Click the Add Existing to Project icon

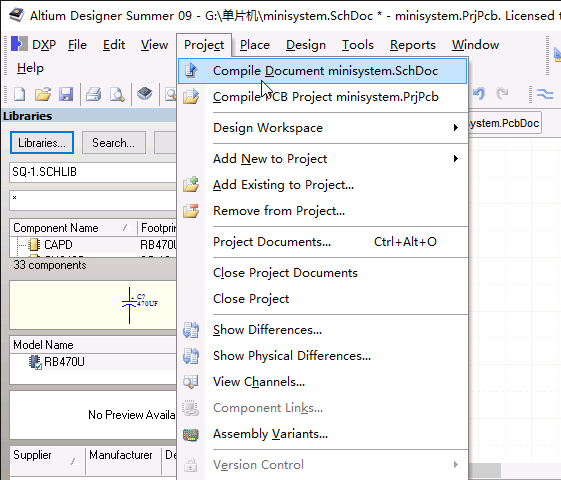click(191, 185)
